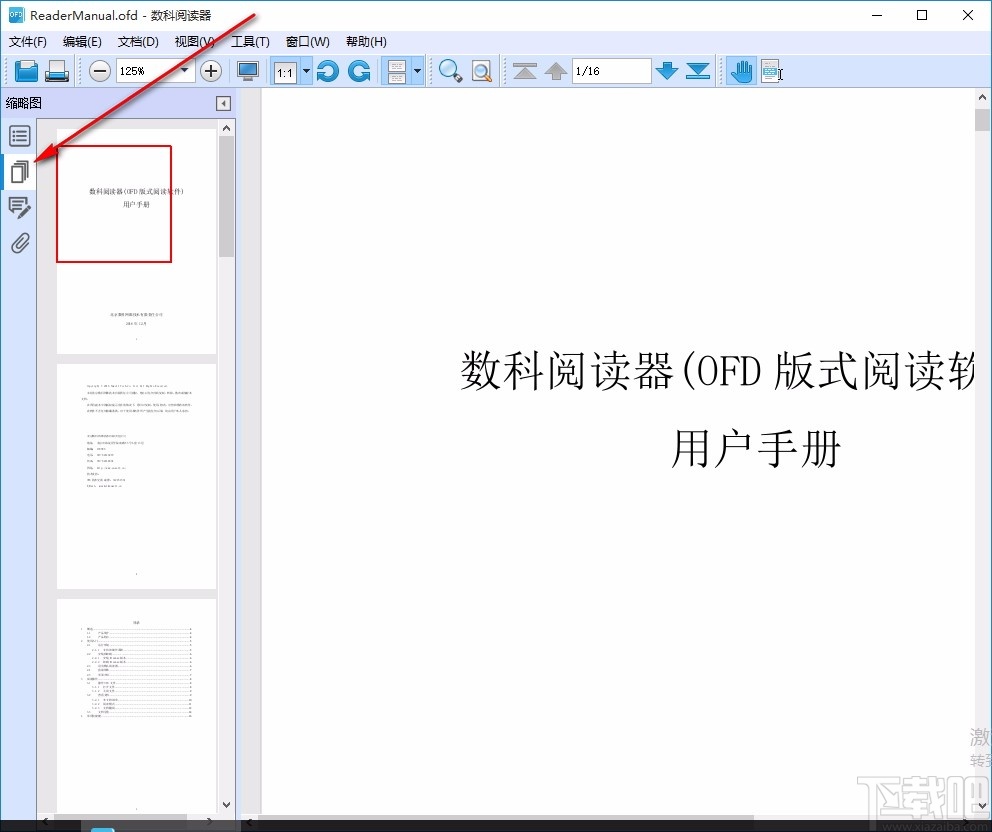
Task: Zoom out with the minus button
Action: pyautogui.click(x=99, y=71)
